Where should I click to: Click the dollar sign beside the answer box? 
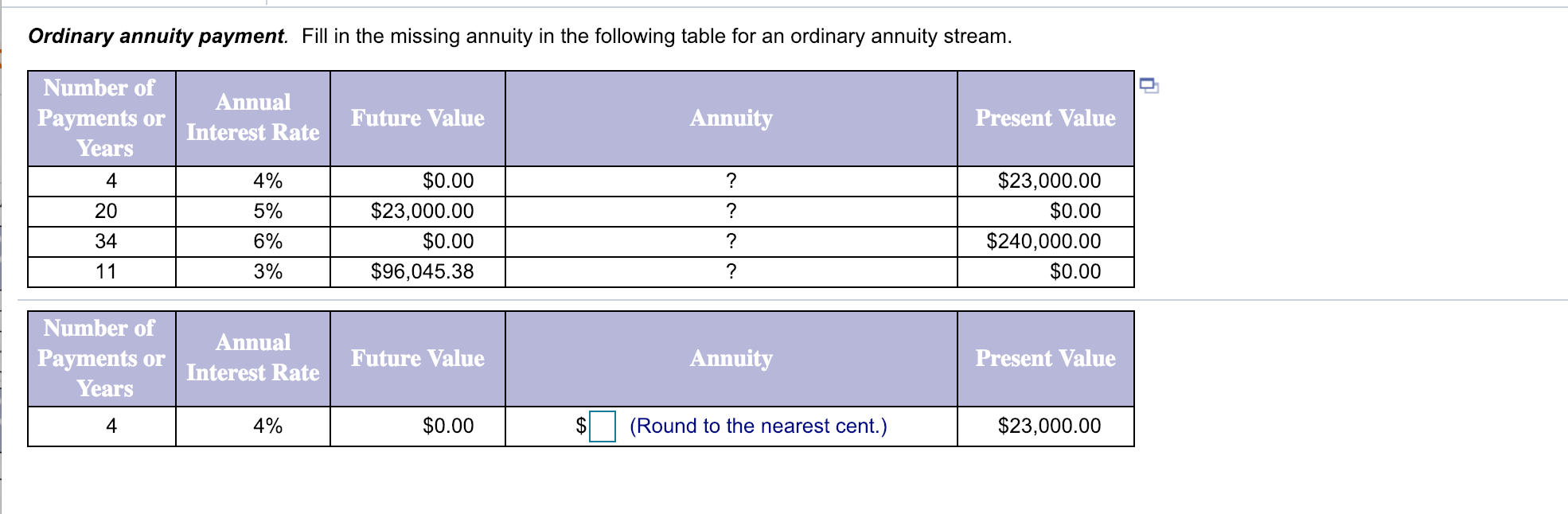(579, 426)
